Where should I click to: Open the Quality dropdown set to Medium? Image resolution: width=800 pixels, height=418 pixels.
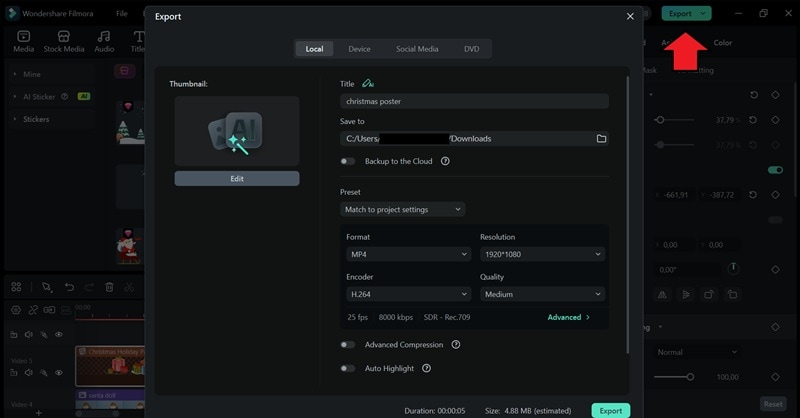(x=541, y=295)
